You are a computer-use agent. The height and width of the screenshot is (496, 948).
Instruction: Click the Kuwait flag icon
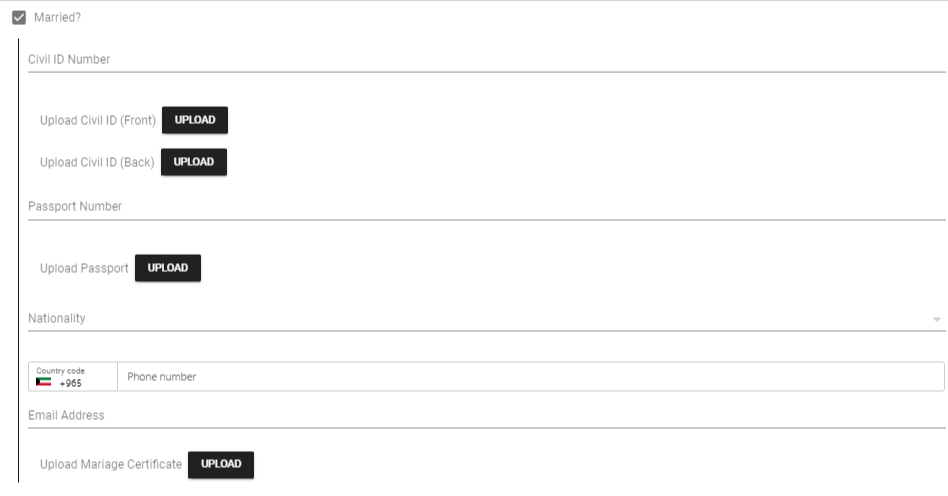(44, 382)
